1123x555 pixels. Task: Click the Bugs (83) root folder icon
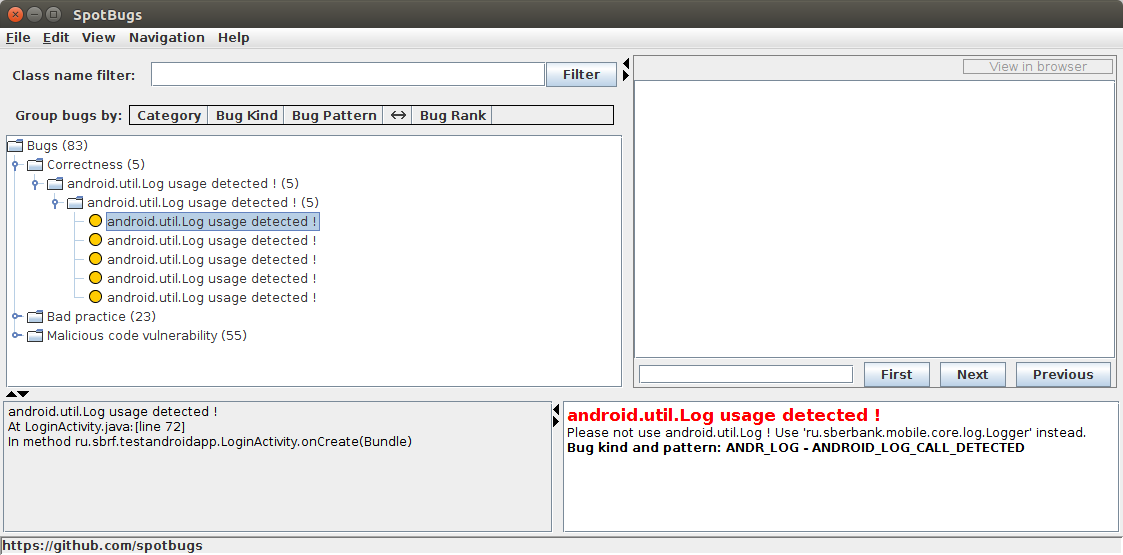click(15, 146)
